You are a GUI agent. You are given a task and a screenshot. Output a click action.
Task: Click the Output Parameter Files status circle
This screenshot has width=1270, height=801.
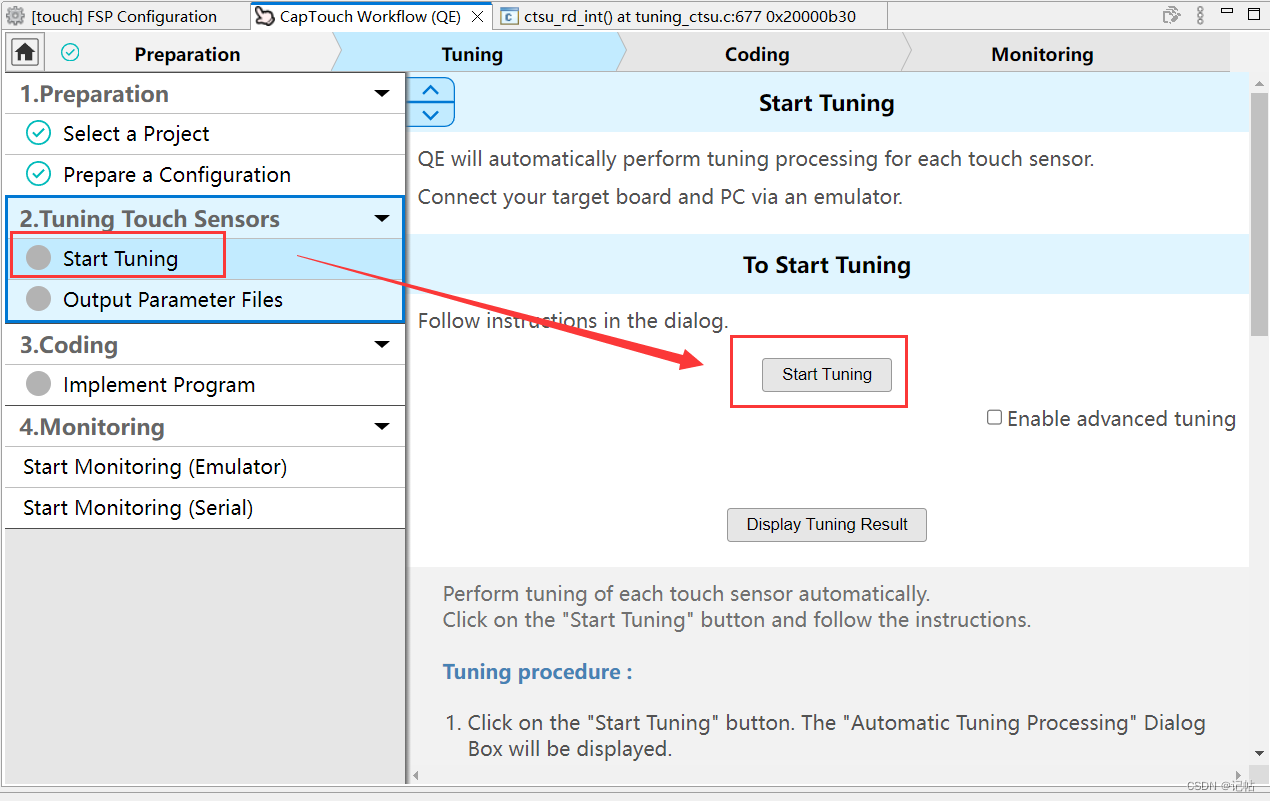[38, 299]
